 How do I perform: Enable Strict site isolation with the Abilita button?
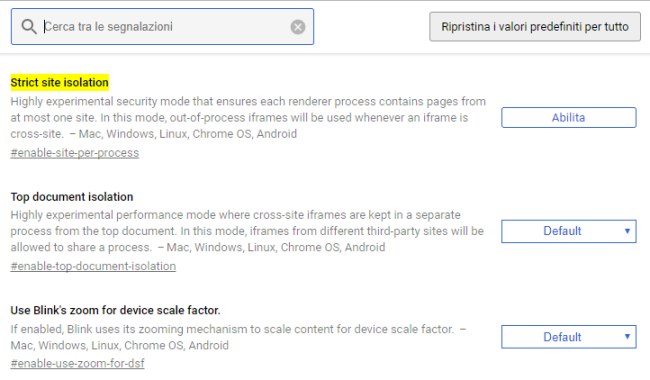[x=568, y=118]
